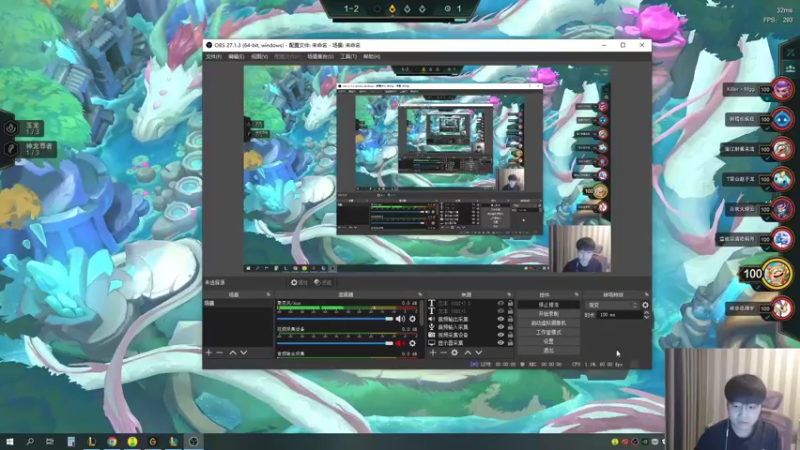The image size is (800, 450).
Task: Open microphone channel settings gear in mixer
Action: click(412, 319)
